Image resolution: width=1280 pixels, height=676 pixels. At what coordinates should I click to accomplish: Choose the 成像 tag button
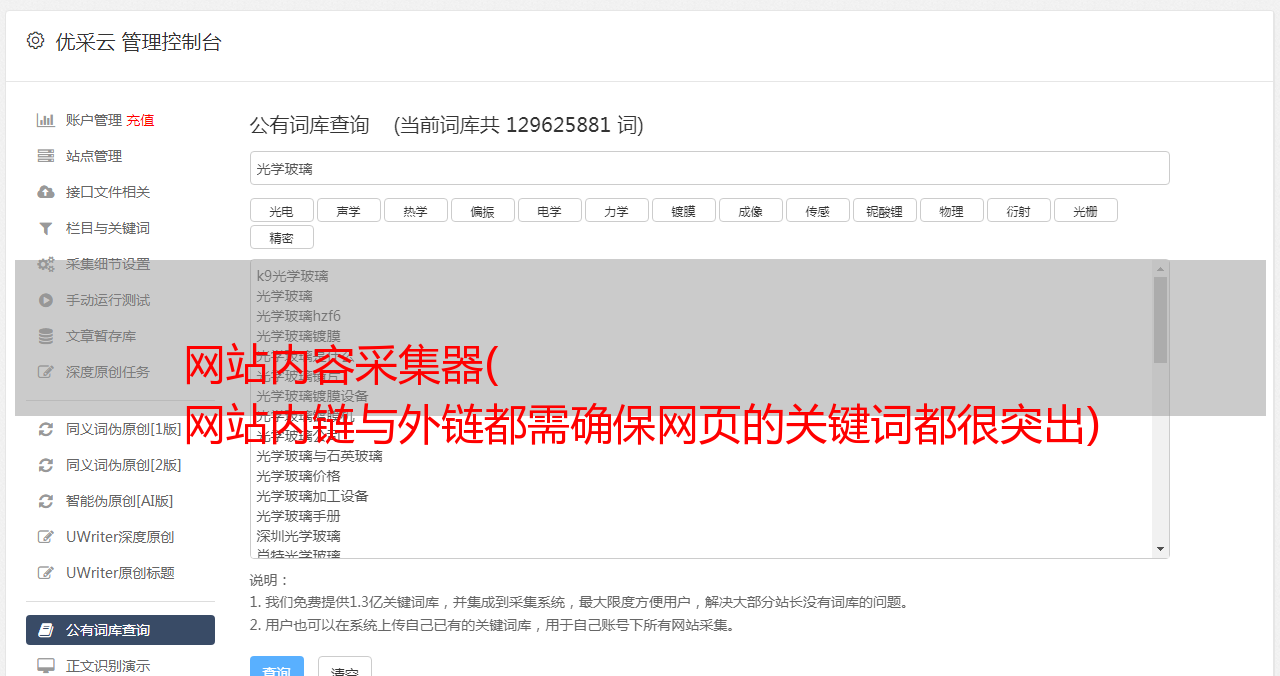(x=751, y=210)
